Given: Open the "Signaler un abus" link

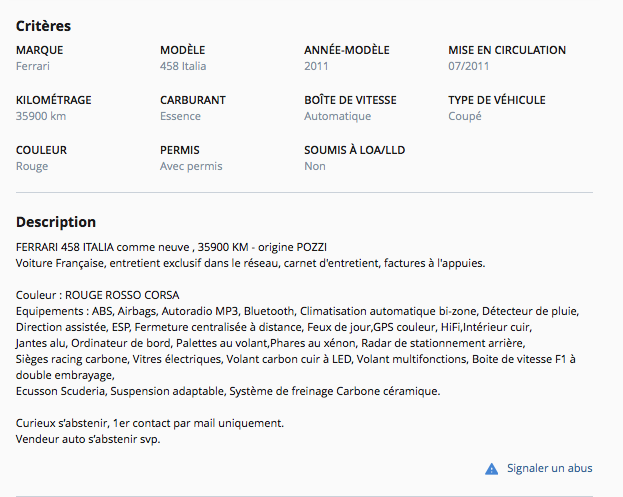Looking at the screenshot, I should 549,468.
